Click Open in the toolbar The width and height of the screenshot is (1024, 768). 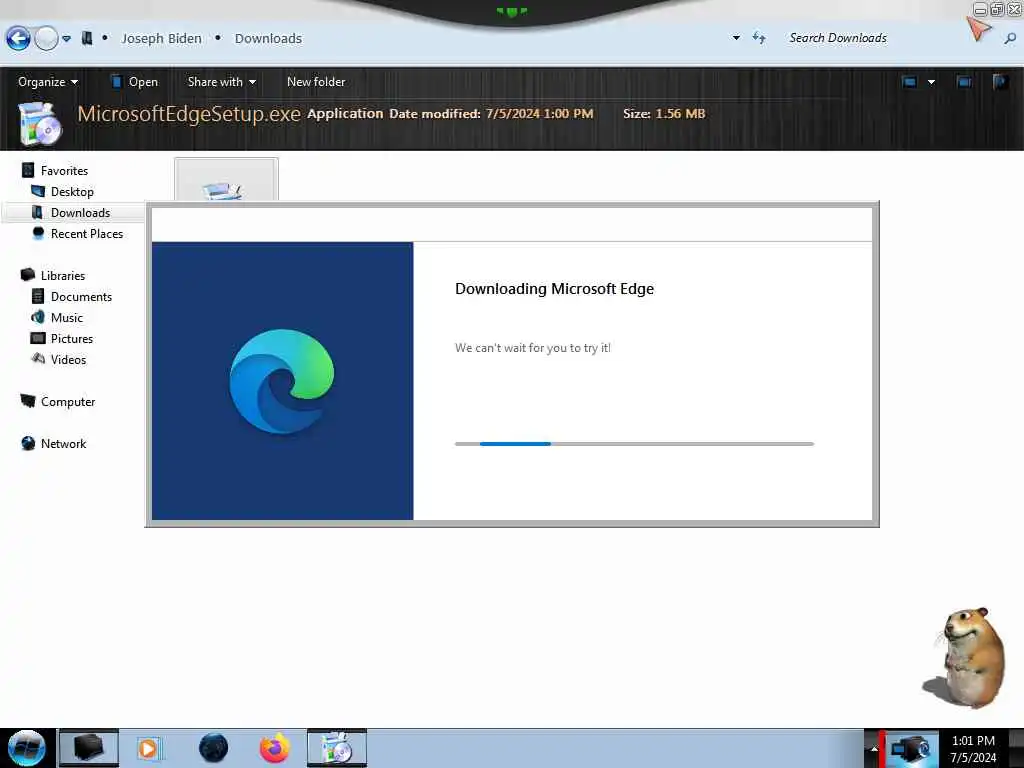click(135, 82)
